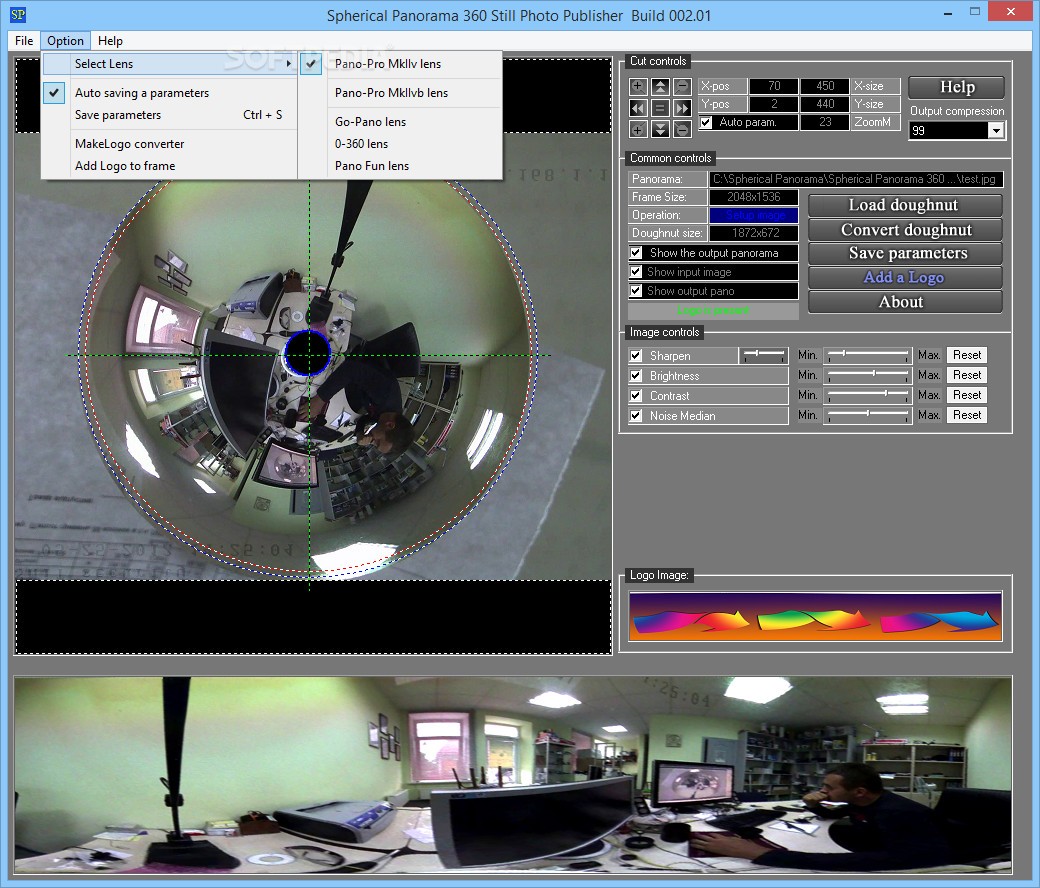Choose Pano Fun lens
The height and width of the screenshot is (888, 1040).
click(400, 166)
